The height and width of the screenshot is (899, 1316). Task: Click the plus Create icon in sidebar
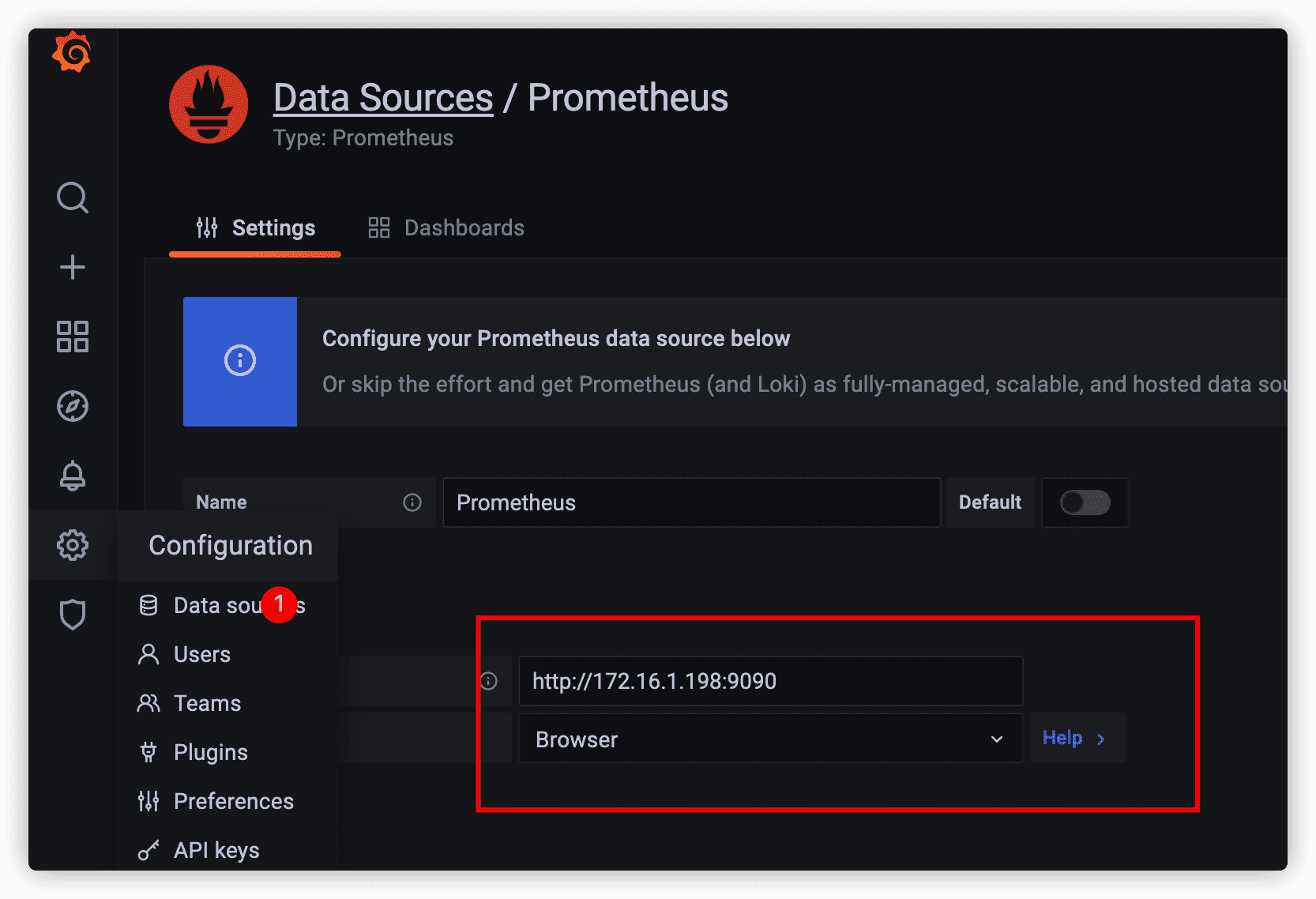73,267
